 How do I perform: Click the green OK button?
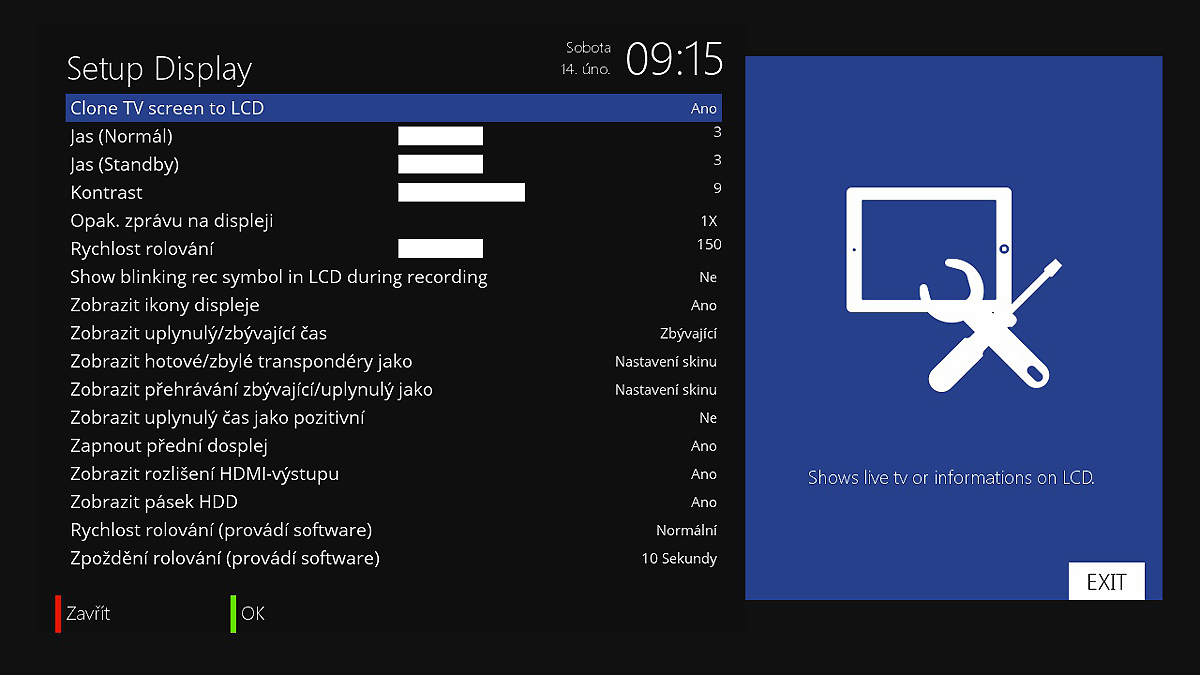coord(248,613)
